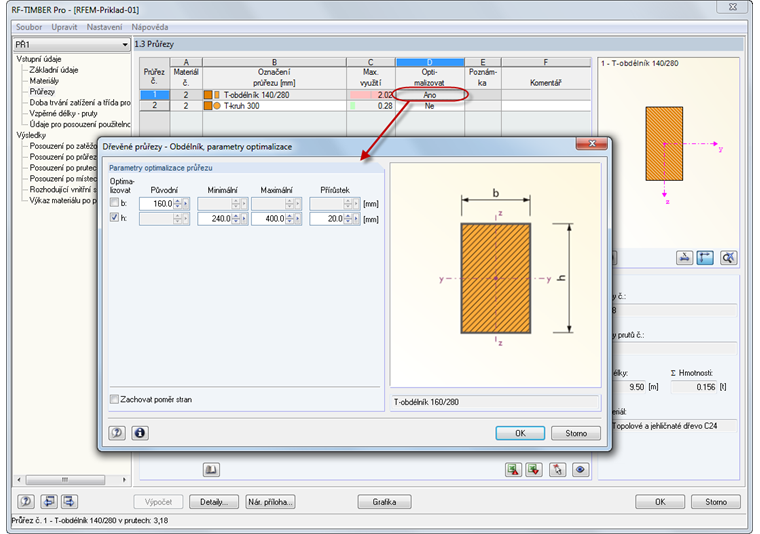Screen dimensions: 760x534
Task: Uncheck optimize height h checkbox
Action: pos(114,218)
